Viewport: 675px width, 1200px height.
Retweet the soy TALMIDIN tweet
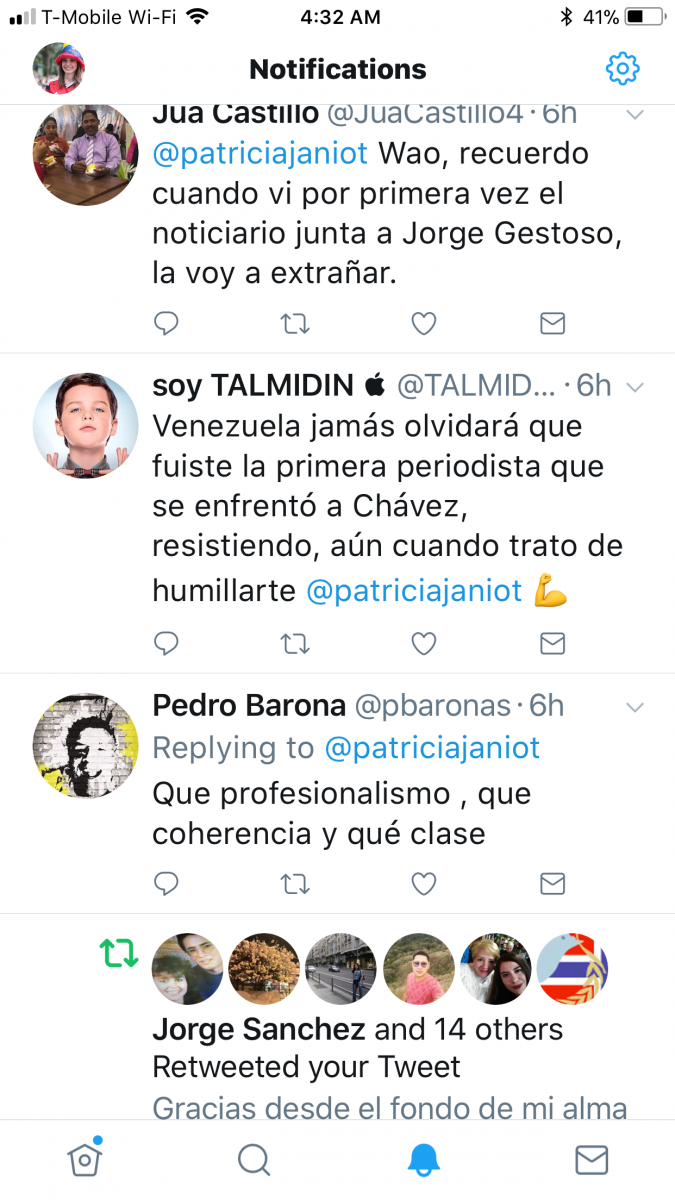click(295, 643)
